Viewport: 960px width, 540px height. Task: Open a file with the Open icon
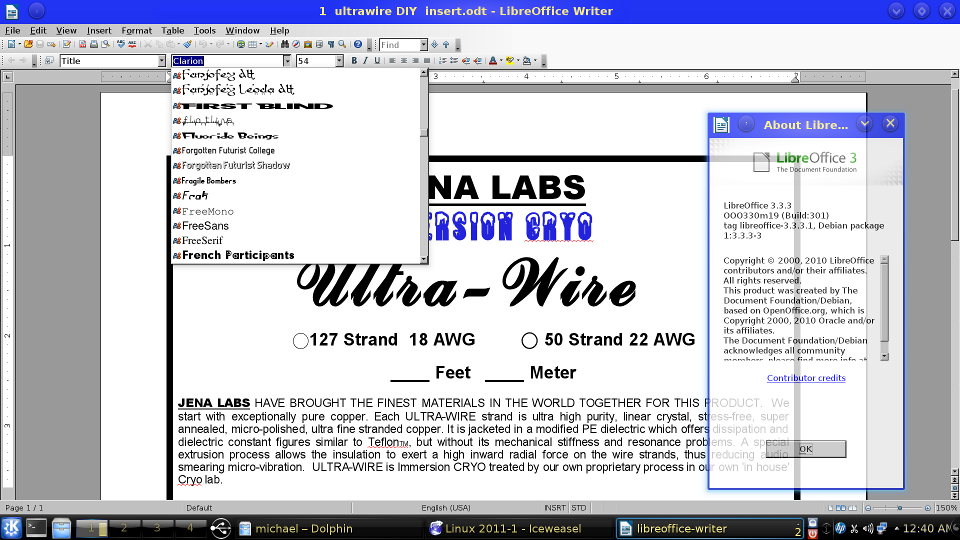pyautogui.click(x=28, y=44)
